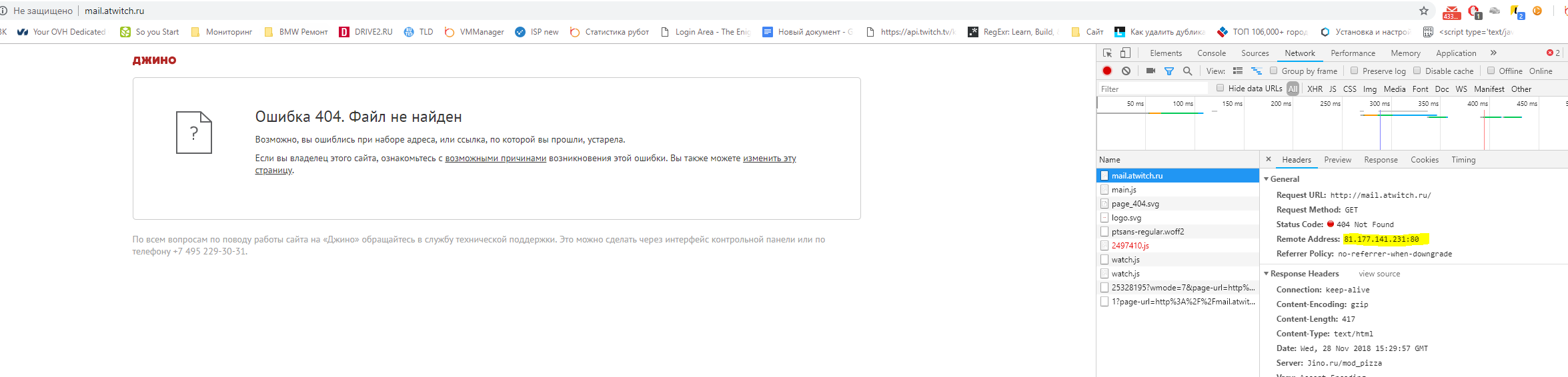Enable the Preserve log checkbox
This screenshot has width=1568, height=377.
[x=1354, y=71]
